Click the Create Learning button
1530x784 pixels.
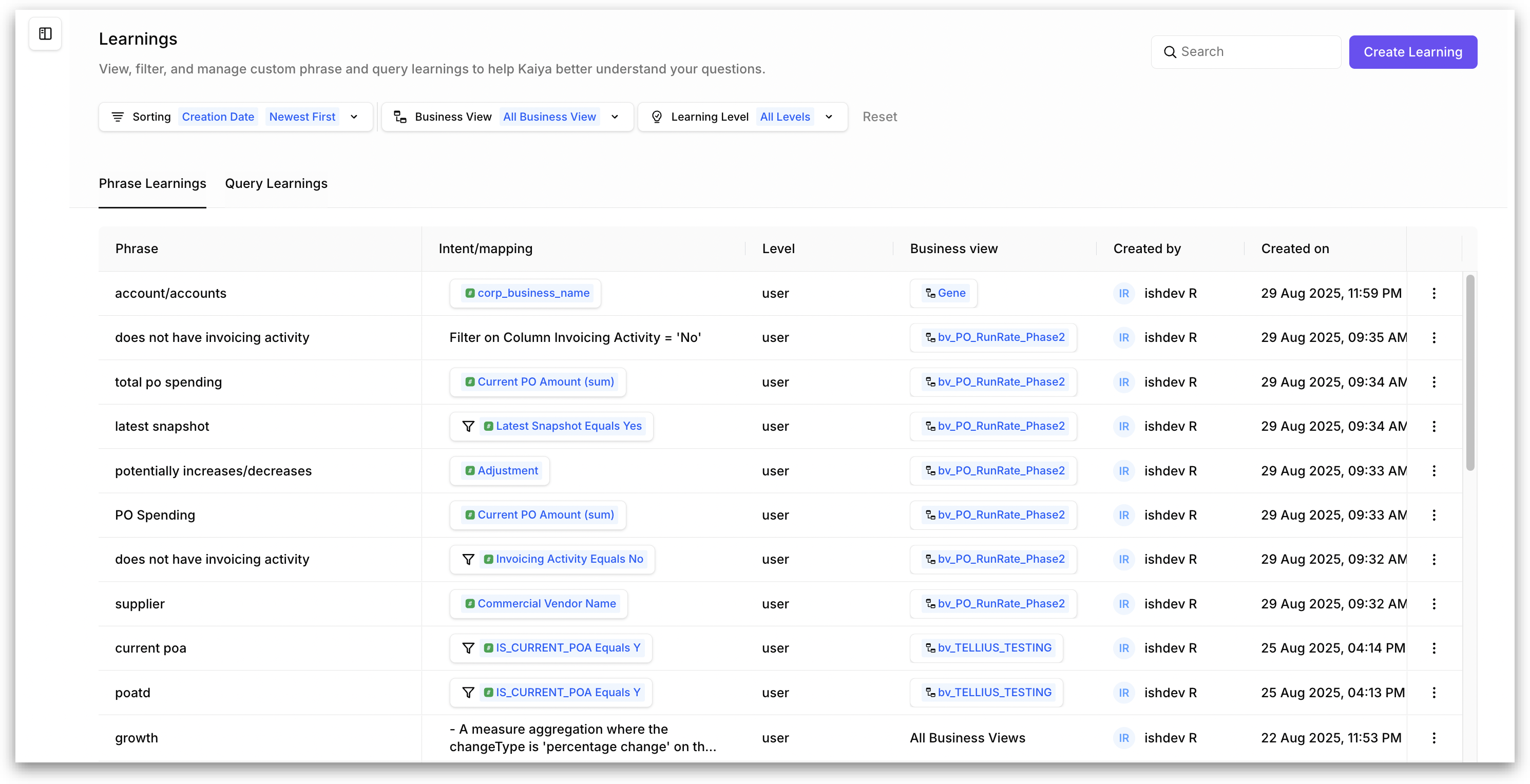point(1412,52)
